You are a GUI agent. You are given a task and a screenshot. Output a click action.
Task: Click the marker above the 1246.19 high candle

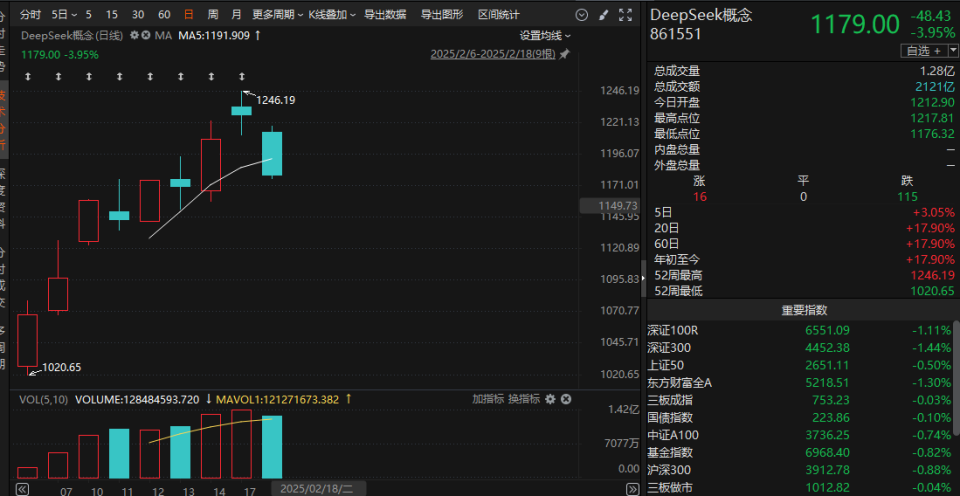pos(242,77)
